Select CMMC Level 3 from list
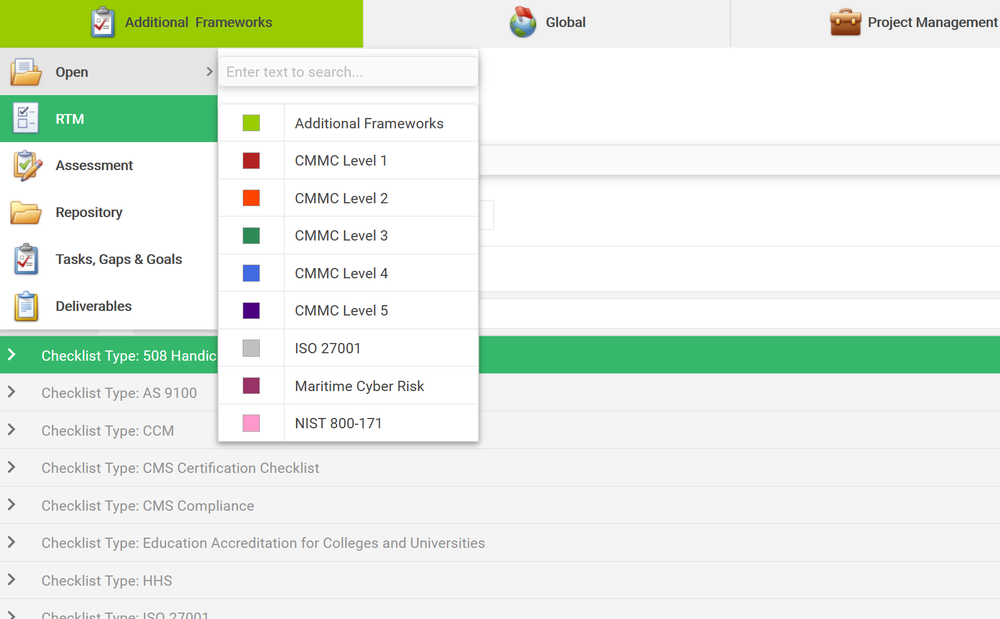 pos(341,236)
